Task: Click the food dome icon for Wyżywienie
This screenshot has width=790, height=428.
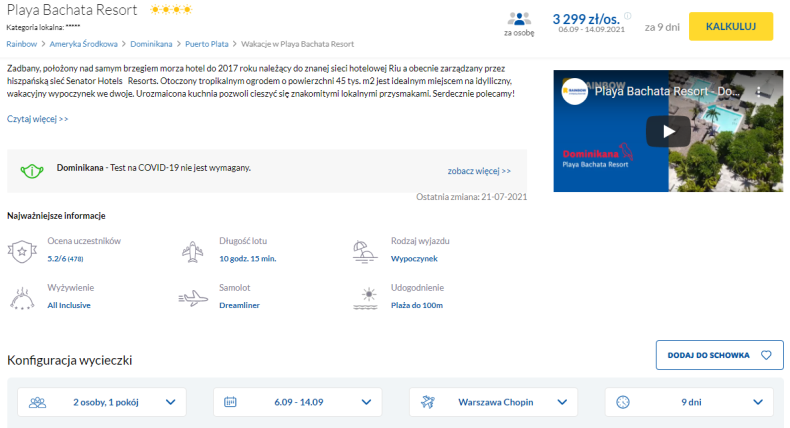Action: click(22, 298)
